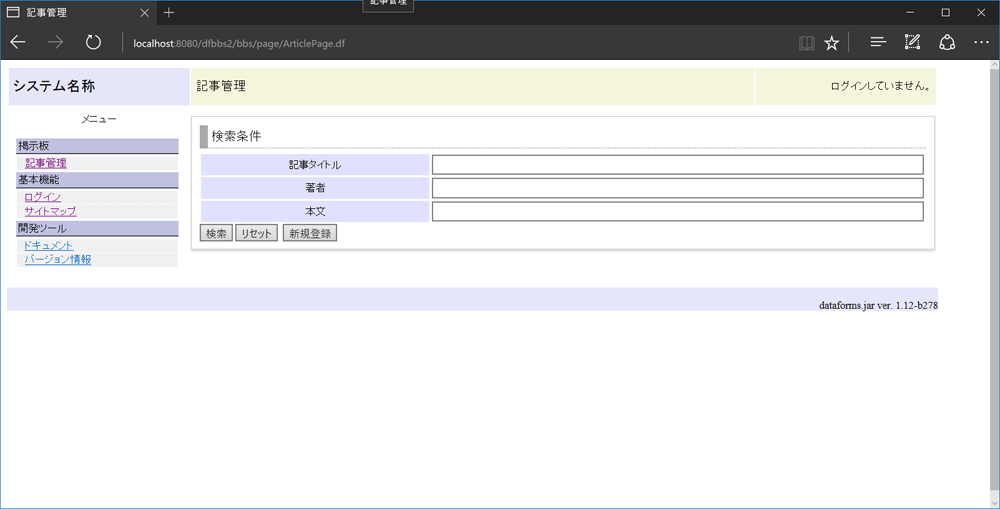1000x509 pixels.
Task: Open reading view book icon
Action: 807,43
